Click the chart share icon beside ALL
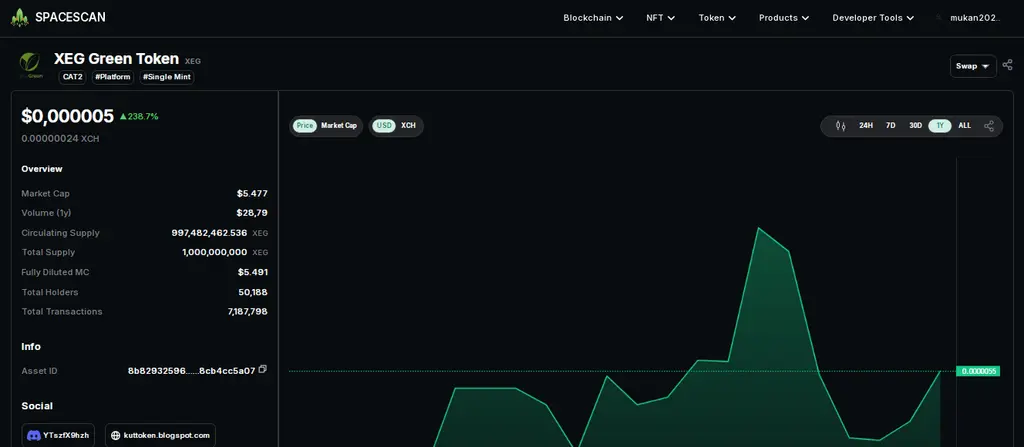This screenshot has height=447, width=1024. [989, 125]
